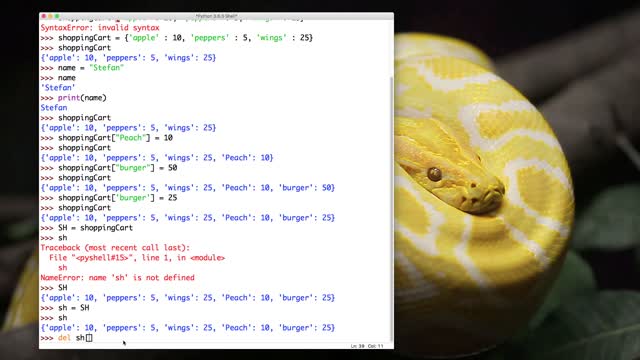Close the Python Shell window
The height and width of the screenshot is (360, 640).
tap(44, 16)
